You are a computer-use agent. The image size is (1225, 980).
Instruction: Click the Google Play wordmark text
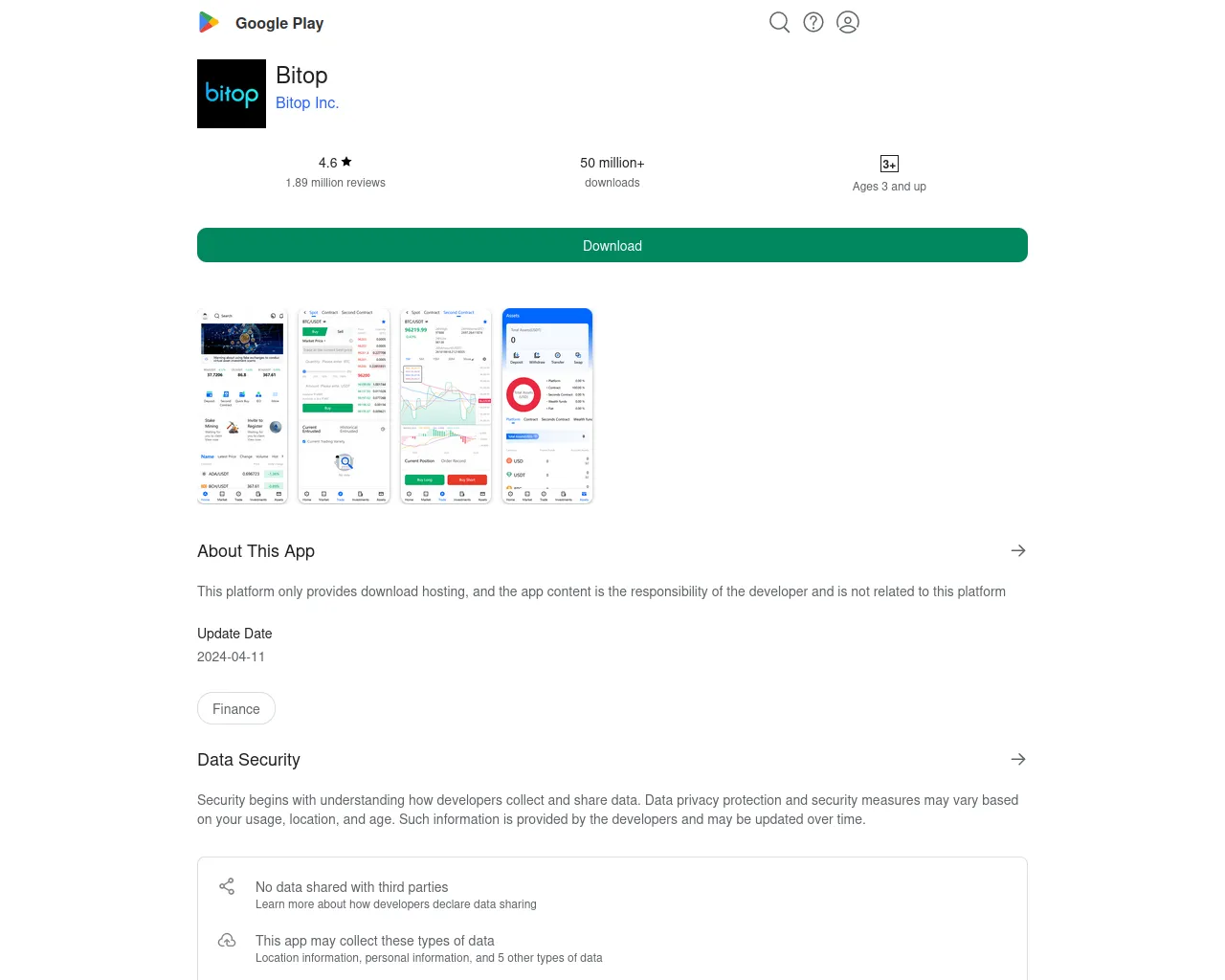(x=279, y=23)
